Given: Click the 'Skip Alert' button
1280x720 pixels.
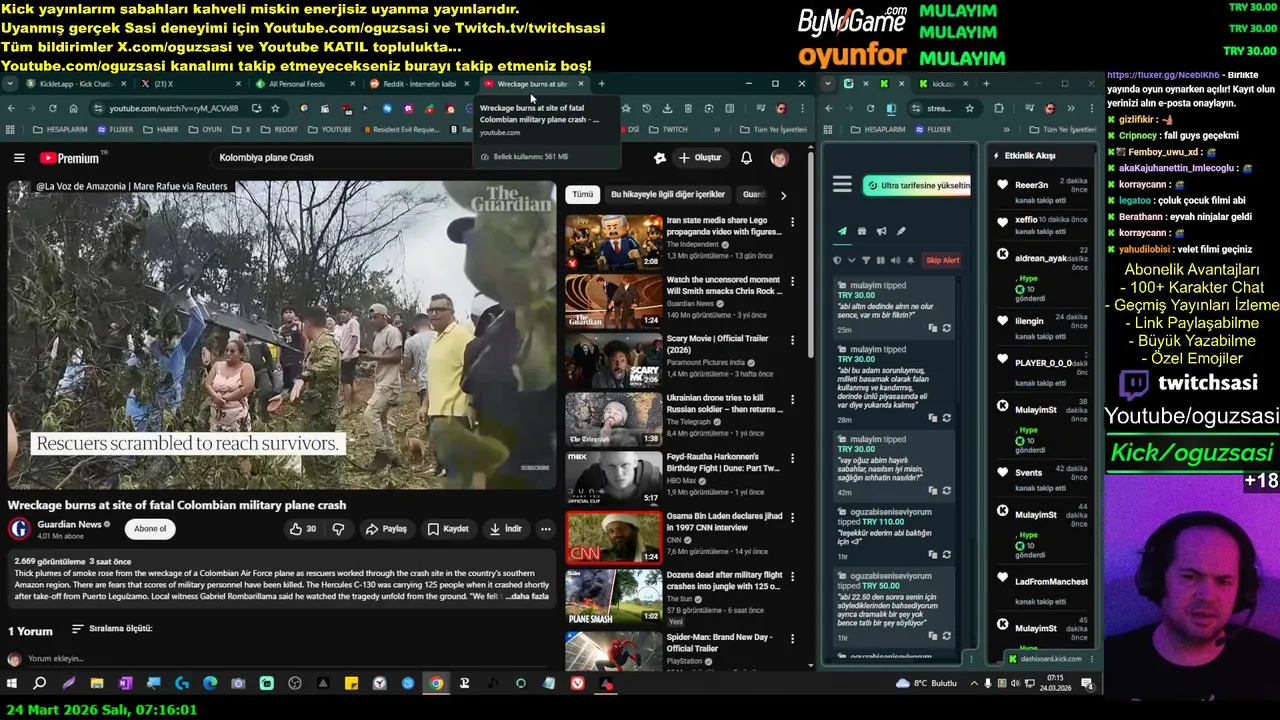Looking at the screenshot, I should tap(942, 260).
